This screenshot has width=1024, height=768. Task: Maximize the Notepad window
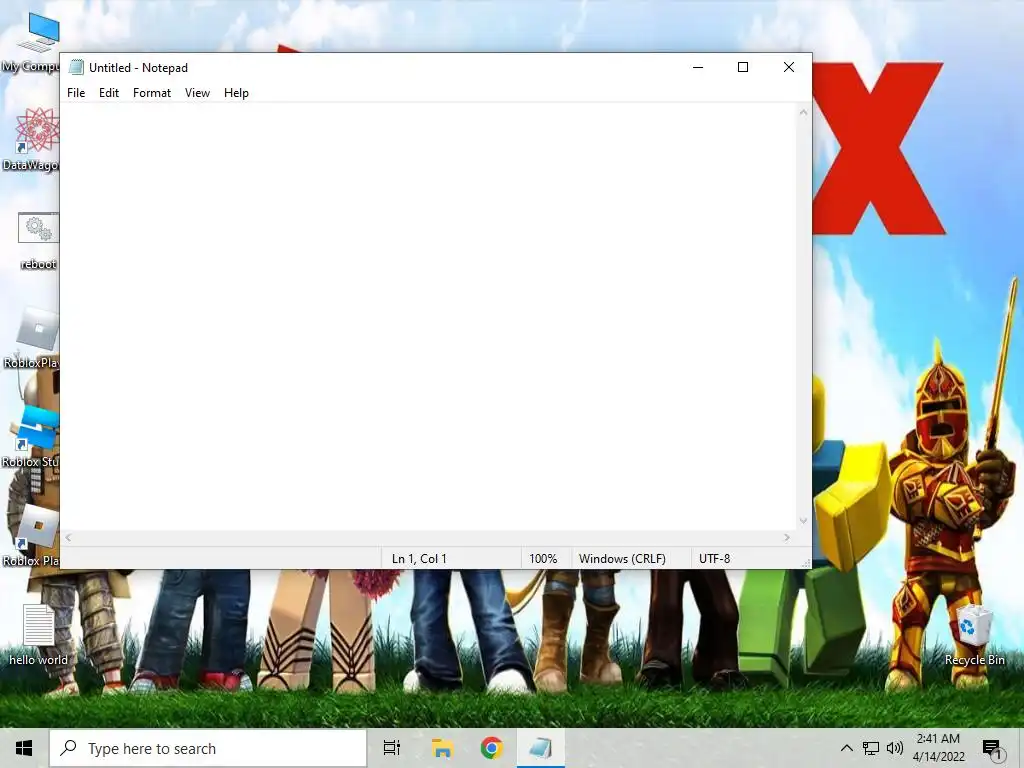(743, 67)
